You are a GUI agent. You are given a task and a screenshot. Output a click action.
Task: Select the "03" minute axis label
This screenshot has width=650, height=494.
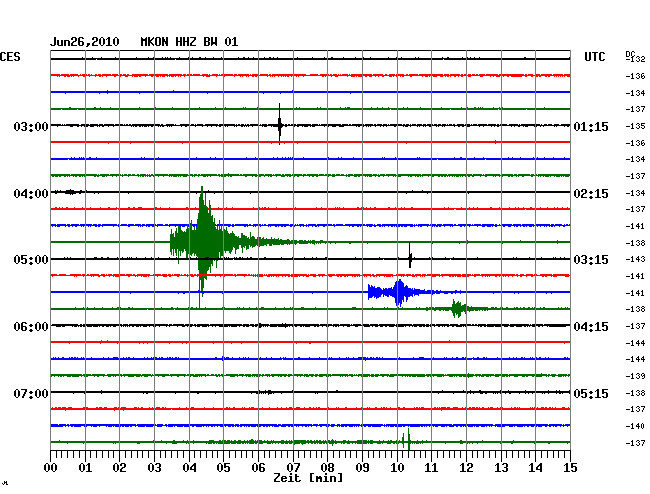click(155, 467)
